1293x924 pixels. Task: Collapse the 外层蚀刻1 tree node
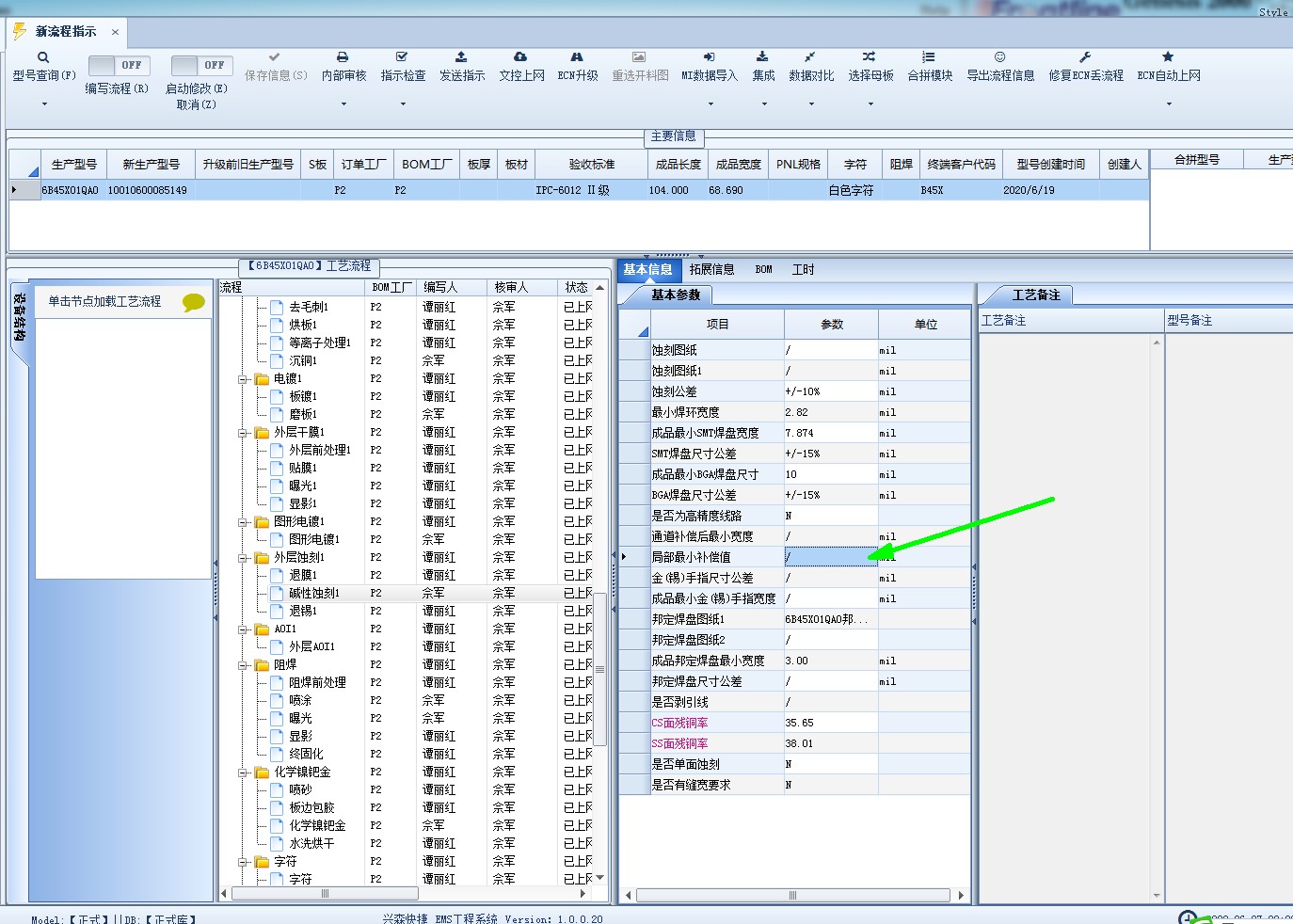[x=243, y=558]
